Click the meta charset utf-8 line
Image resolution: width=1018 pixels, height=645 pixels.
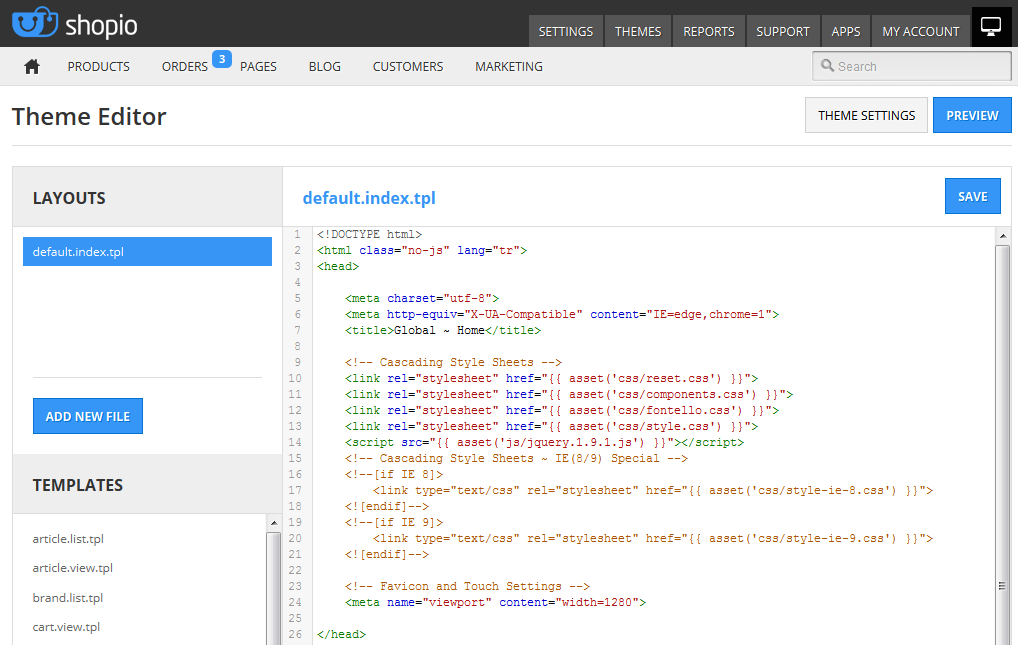[x=422, y=299]
